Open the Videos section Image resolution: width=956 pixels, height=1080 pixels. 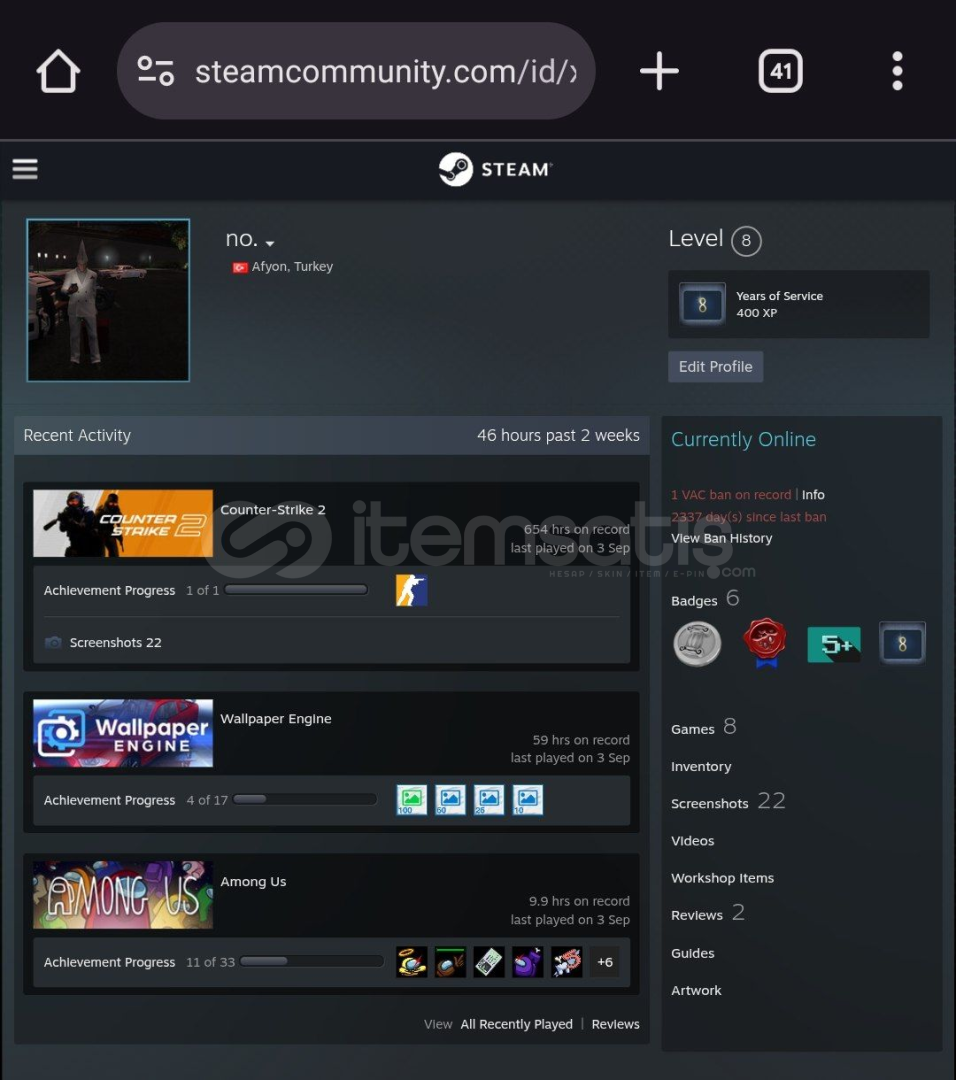click(x=693, y=841)
